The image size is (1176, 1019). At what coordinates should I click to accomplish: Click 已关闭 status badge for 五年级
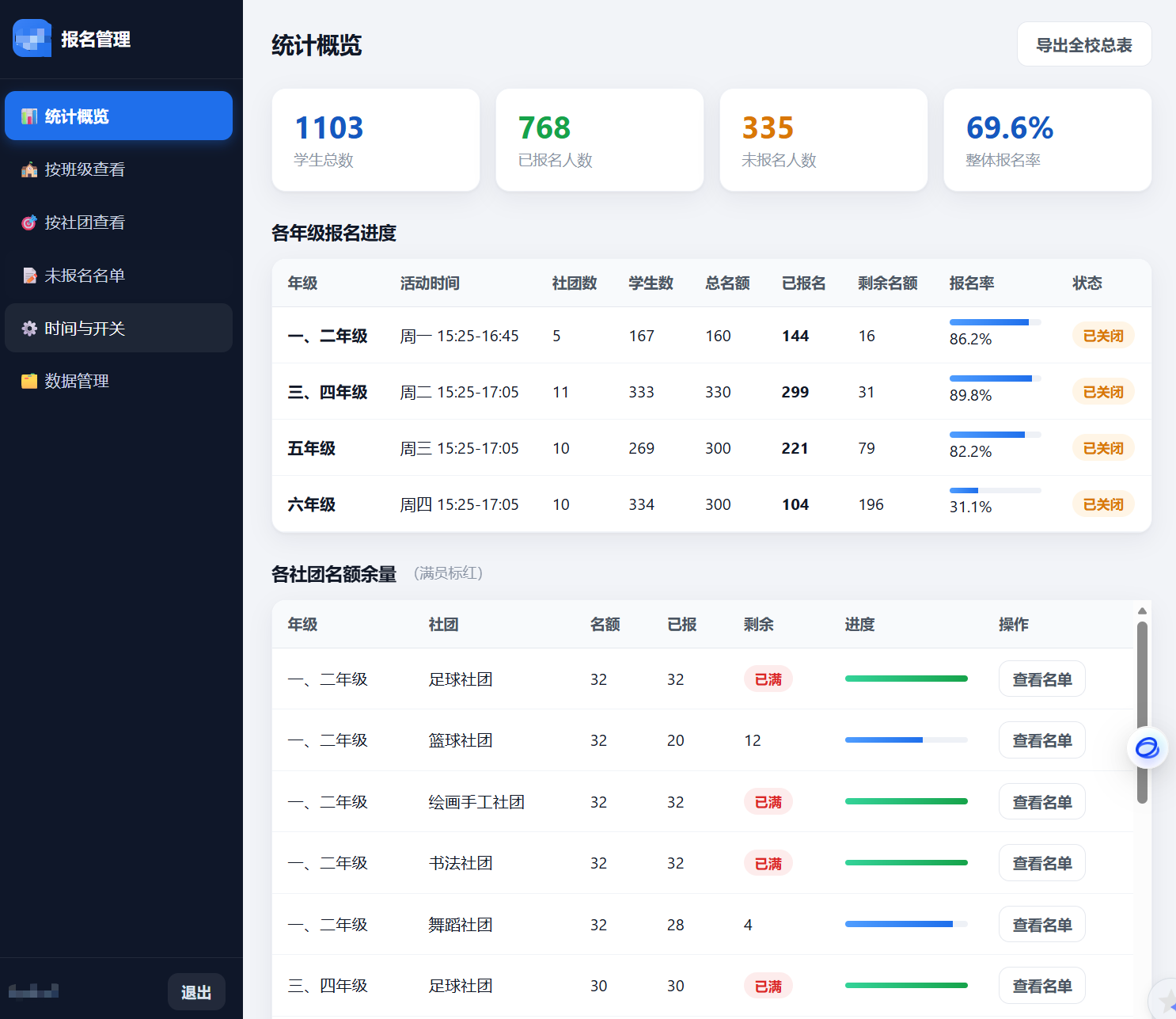pyautogui.click(x=1103, y=448)
